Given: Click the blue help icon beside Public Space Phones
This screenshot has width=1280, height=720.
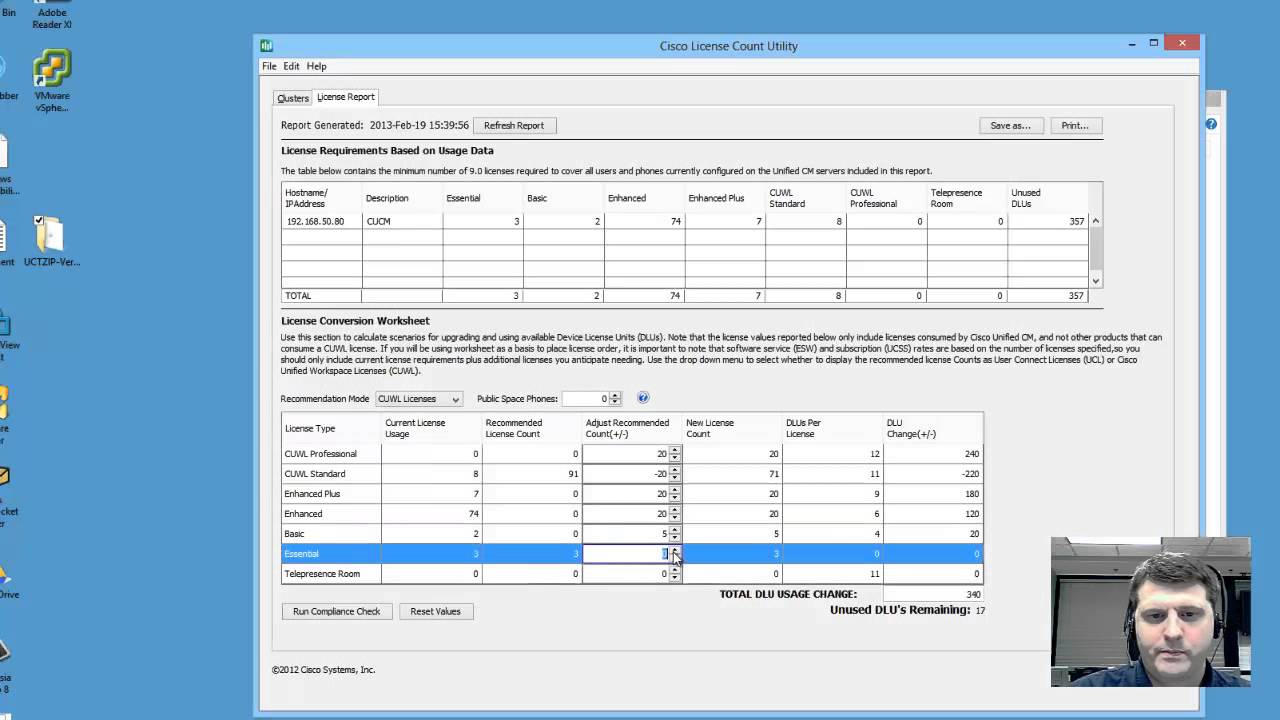Looking at the screenshot, I should point(643,398).
